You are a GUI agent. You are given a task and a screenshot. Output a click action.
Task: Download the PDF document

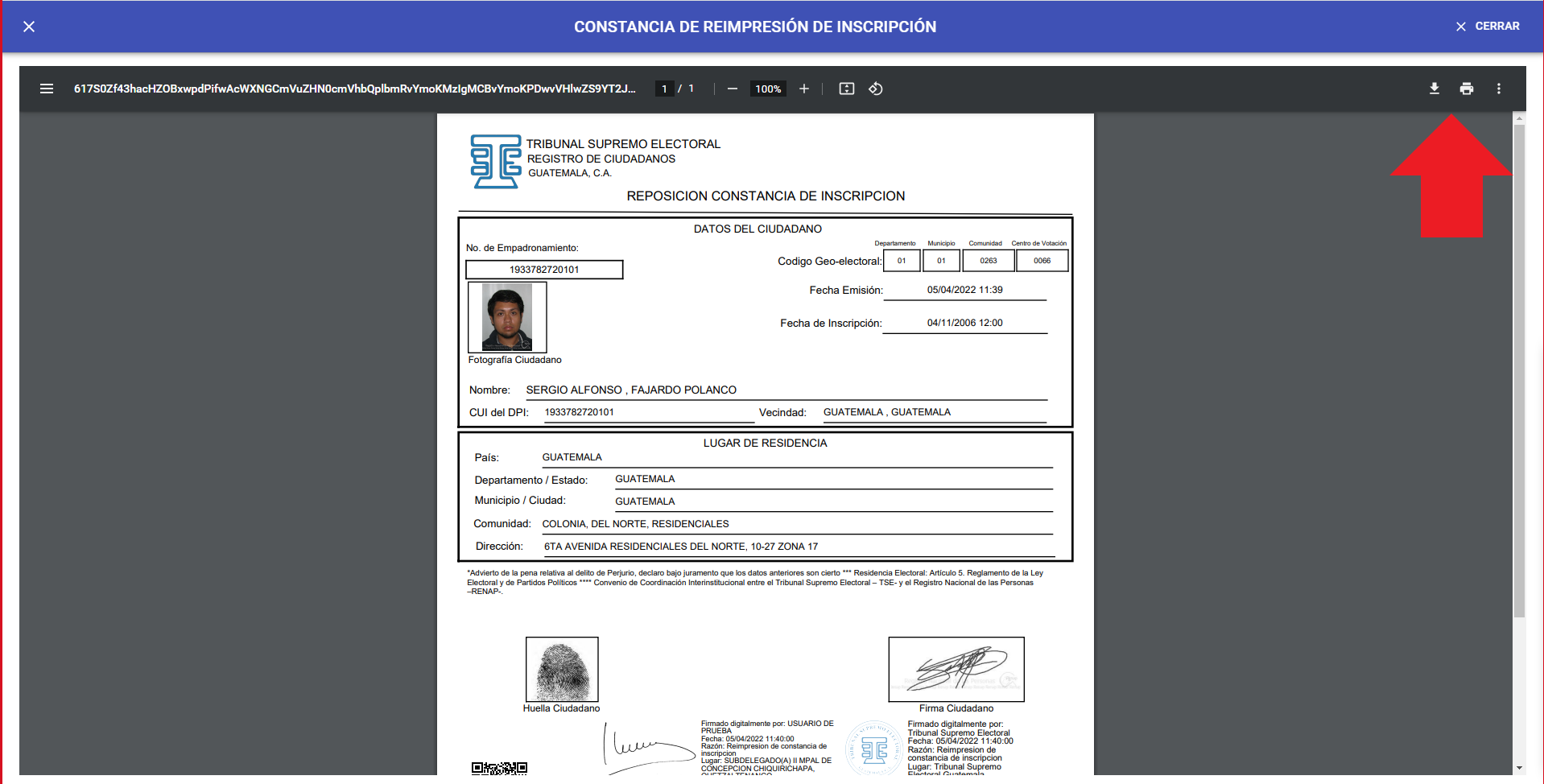[1435, 89]
